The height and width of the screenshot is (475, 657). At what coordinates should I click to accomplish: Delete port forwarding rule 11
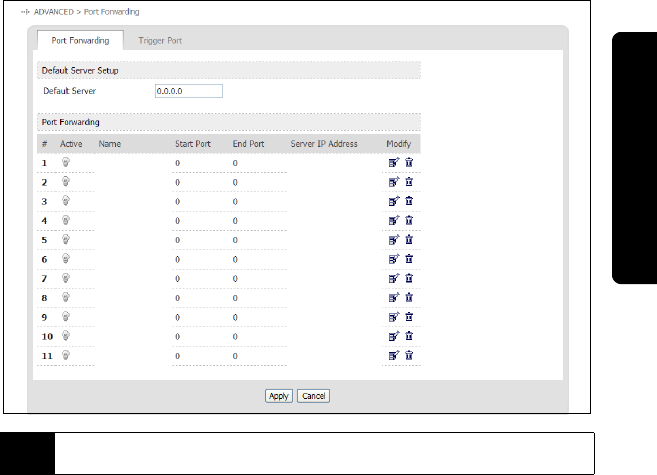click(409, 355)
